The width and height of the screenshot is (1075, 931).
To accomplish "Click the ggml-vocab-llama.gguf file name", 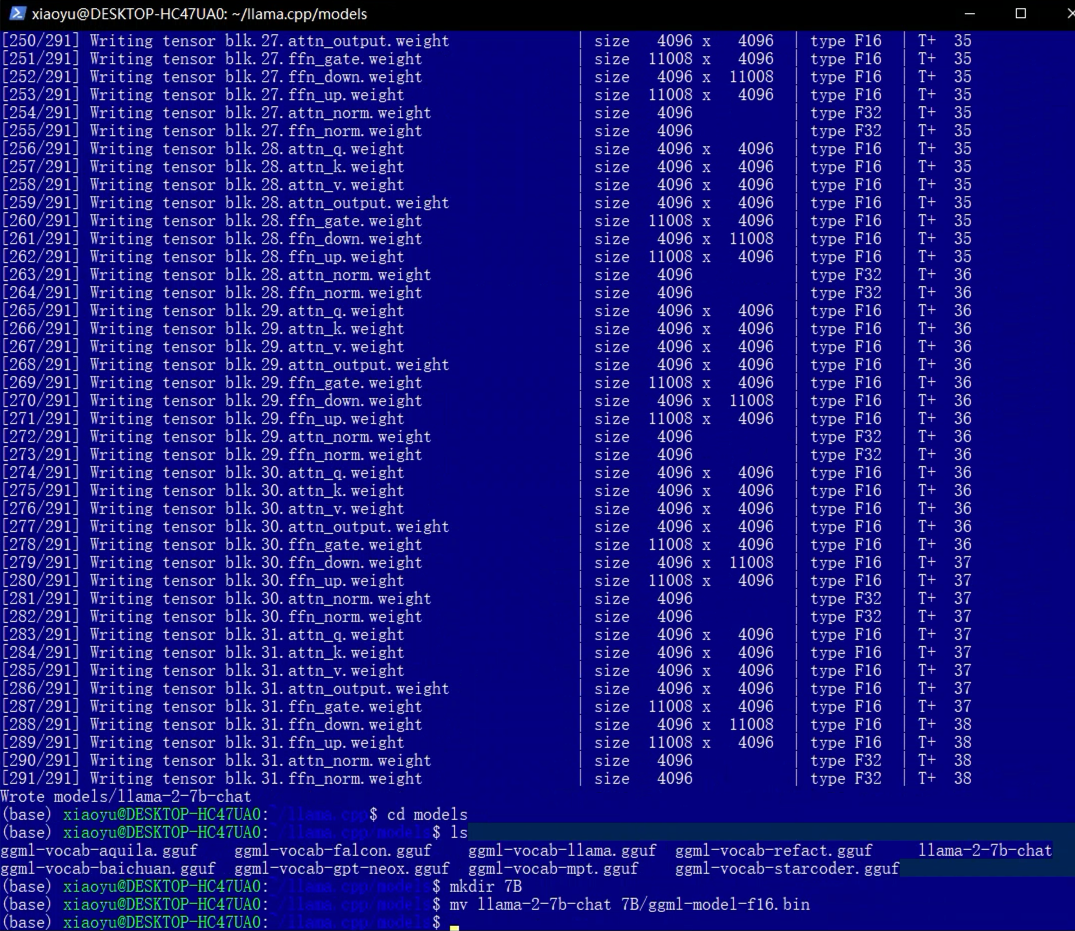I will click(x=562, y=851).
